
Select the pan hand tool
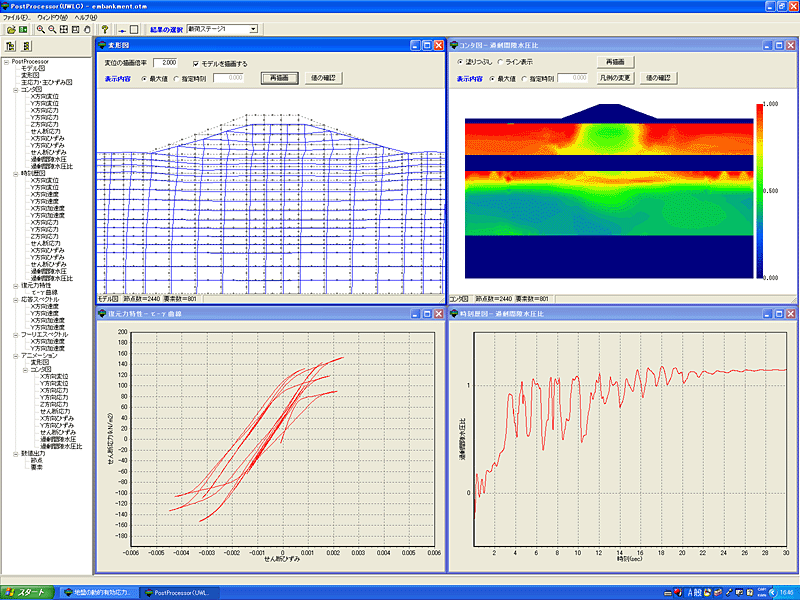pos(88,30)
